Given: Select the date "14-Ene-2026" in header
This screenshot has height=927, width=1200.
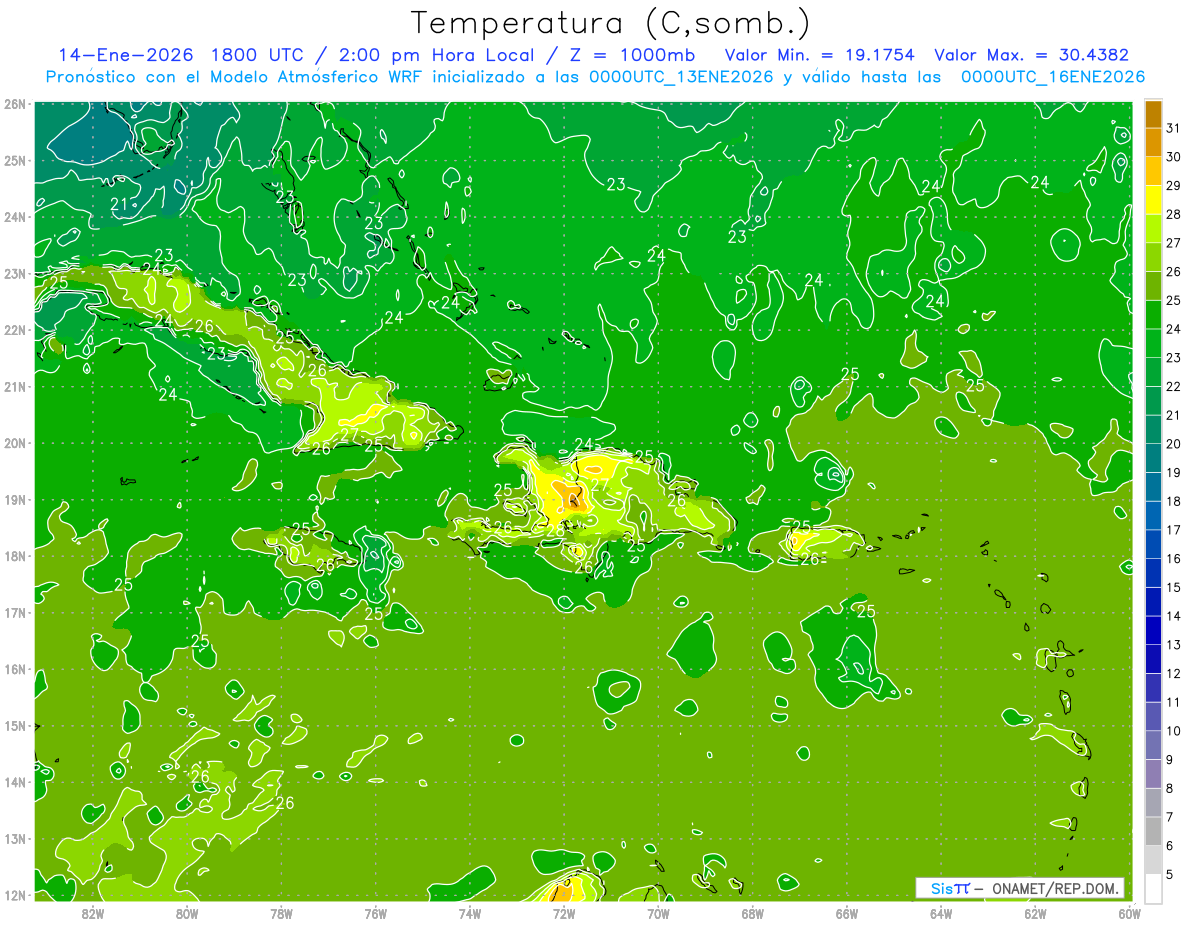Looking at the screenshot, I should tap(127, 55).
